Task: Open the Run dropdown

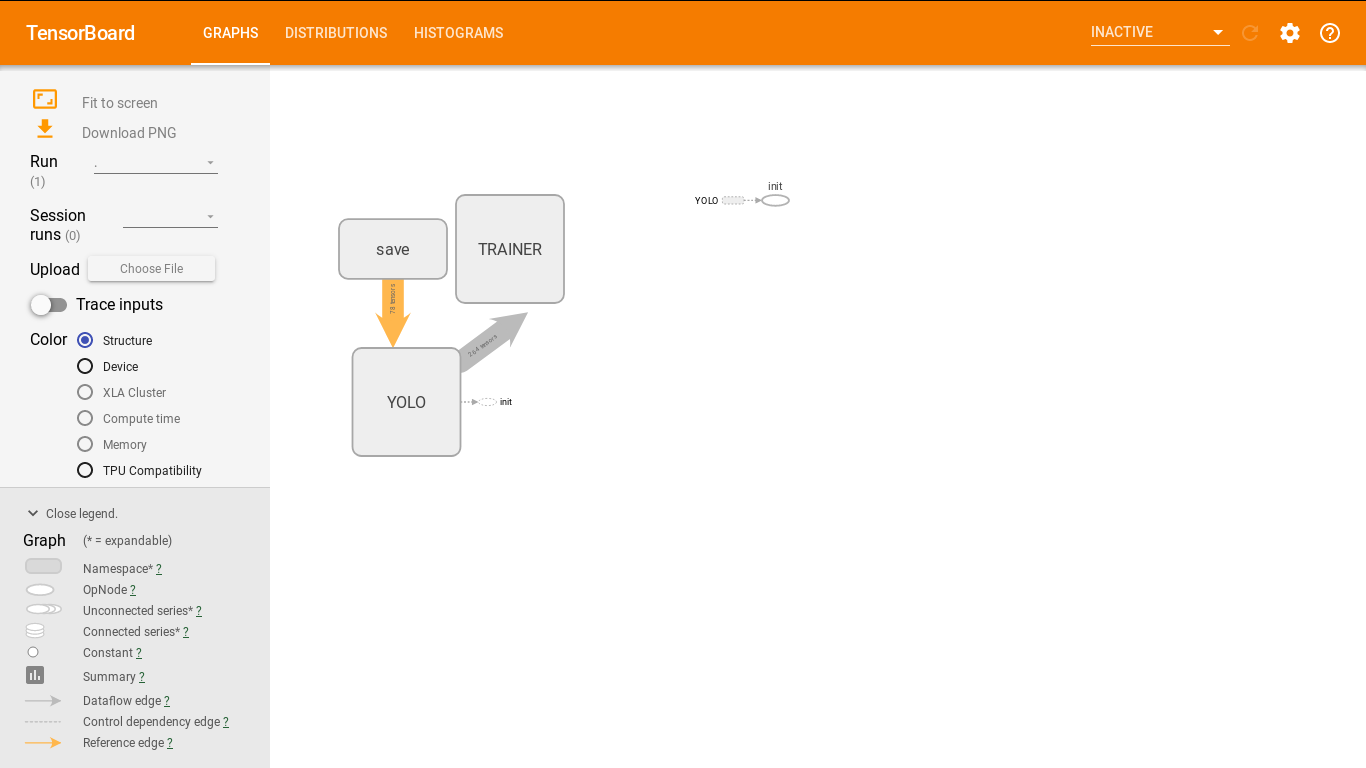Action: (x=156, y=162)
